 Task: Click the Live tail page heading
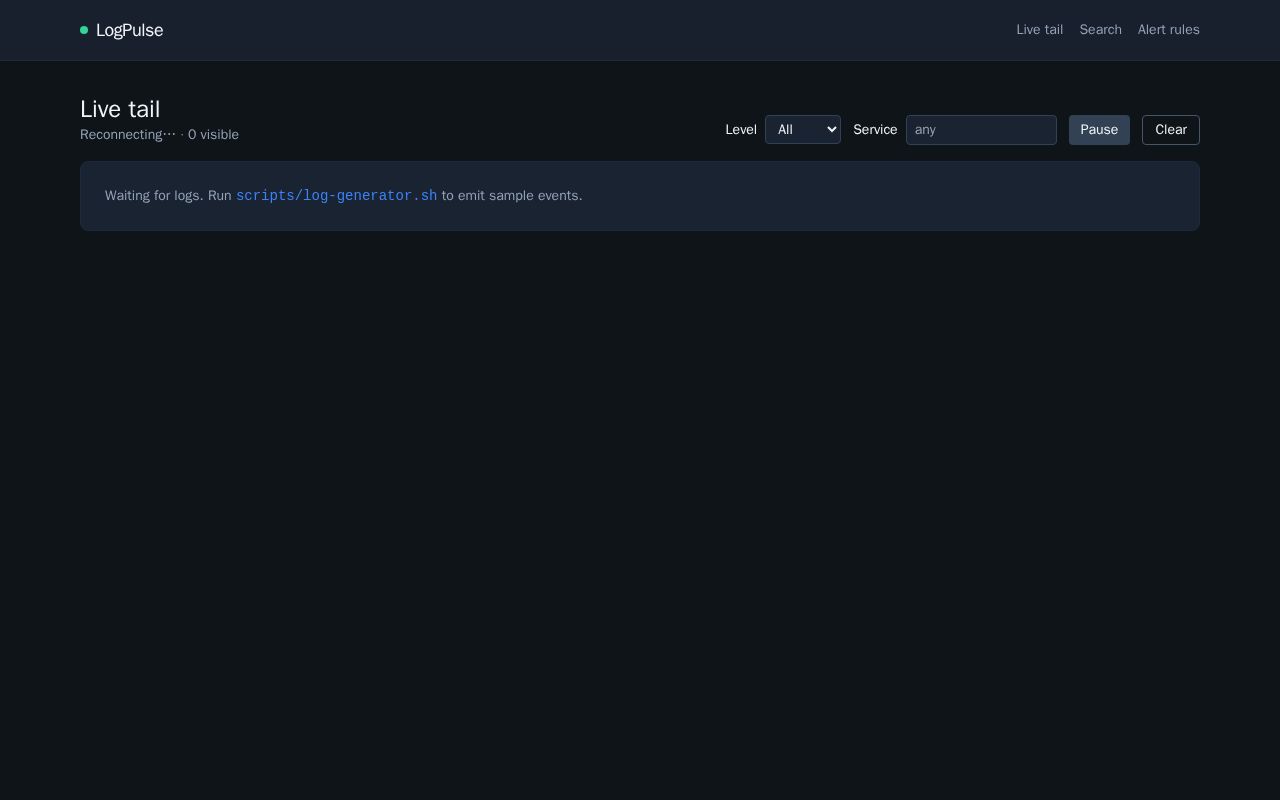(120, 109)
